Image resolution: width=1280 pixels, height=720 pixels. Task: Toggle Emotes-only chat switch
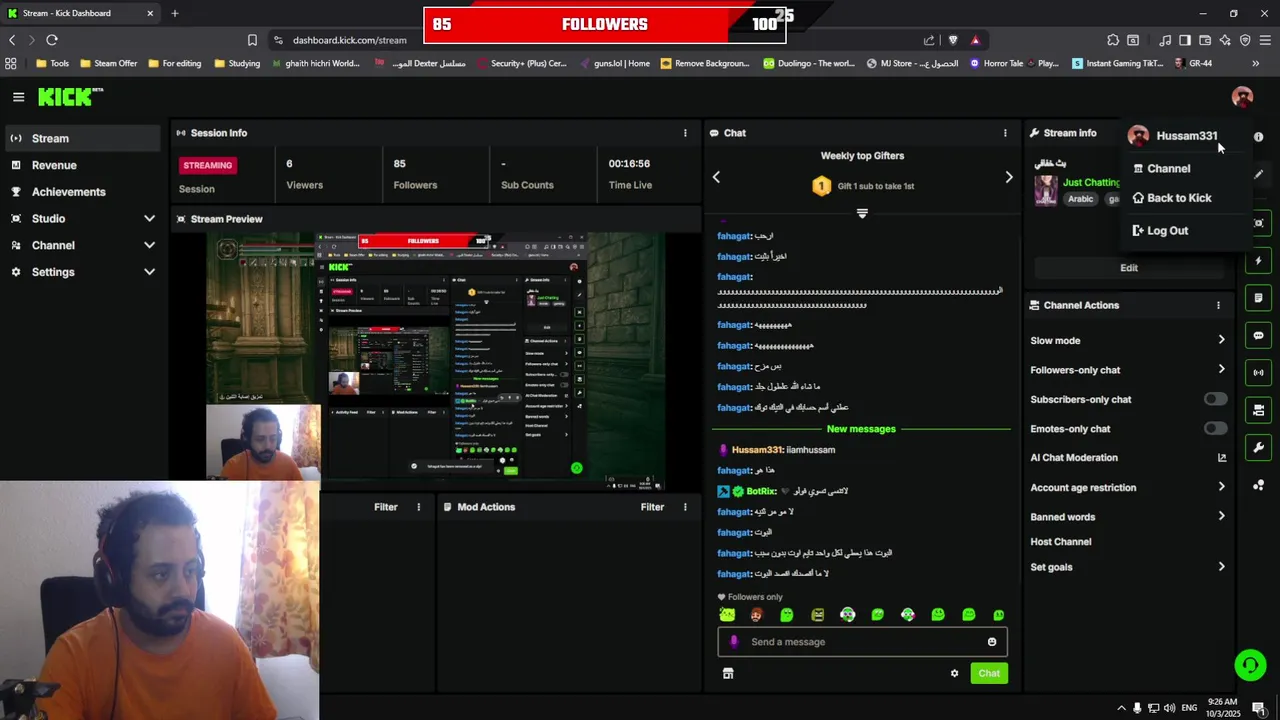1215,429
